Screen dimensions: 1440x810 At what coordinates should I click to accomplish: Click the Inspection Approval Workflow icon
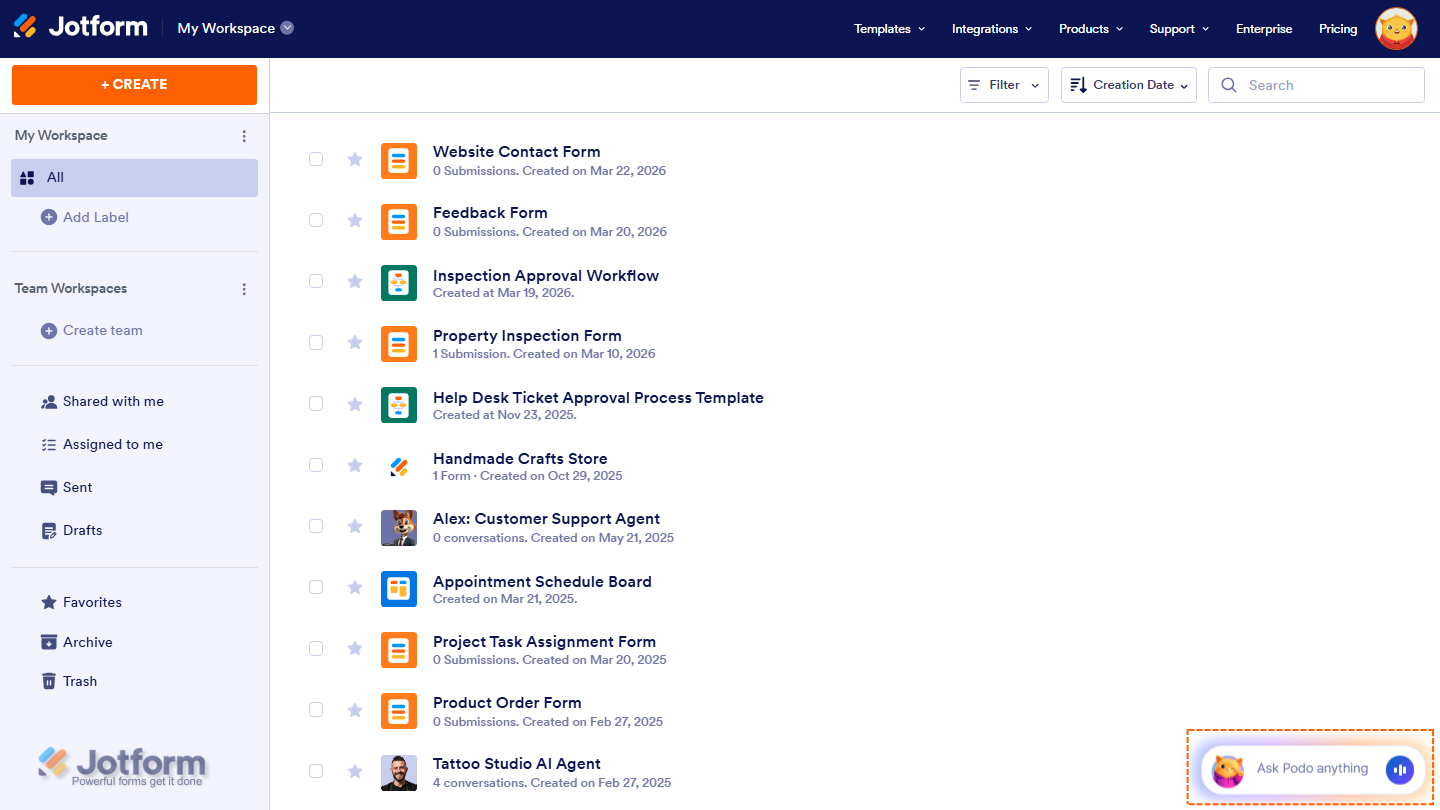point(399,283)
